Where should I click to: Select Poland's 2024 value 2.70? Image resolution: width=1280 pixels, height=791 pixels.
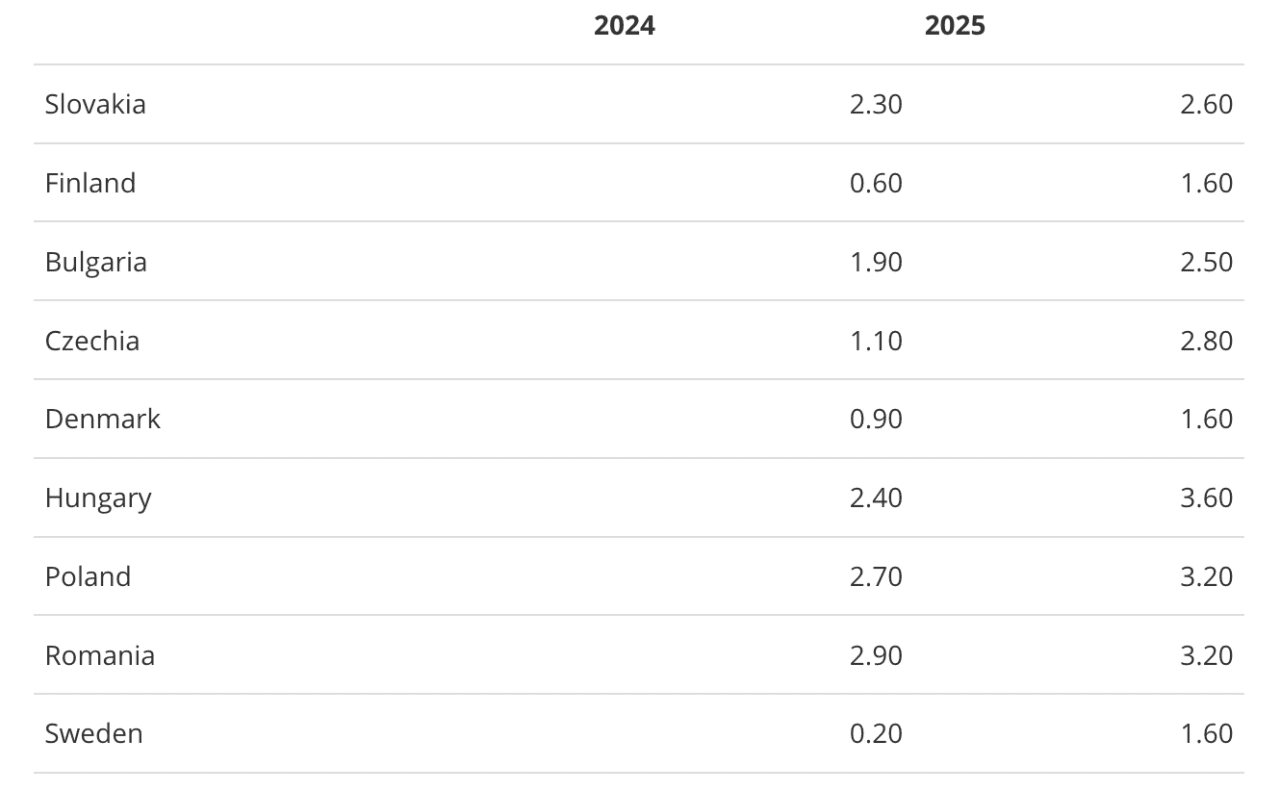[x=875, y=577]
